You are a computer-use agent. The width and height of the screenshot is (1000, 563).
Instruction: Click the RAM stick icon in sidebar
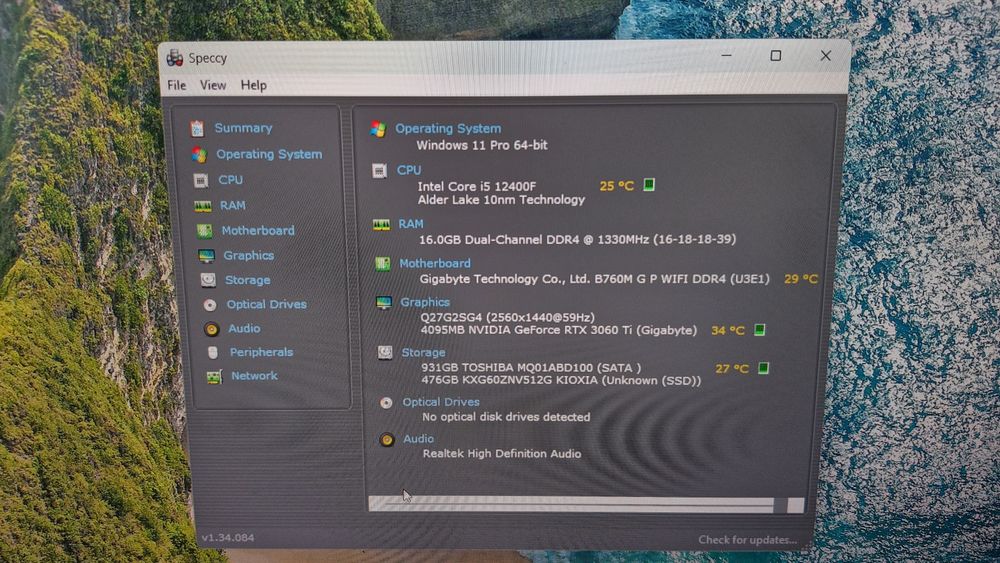(x=203, y=206)
